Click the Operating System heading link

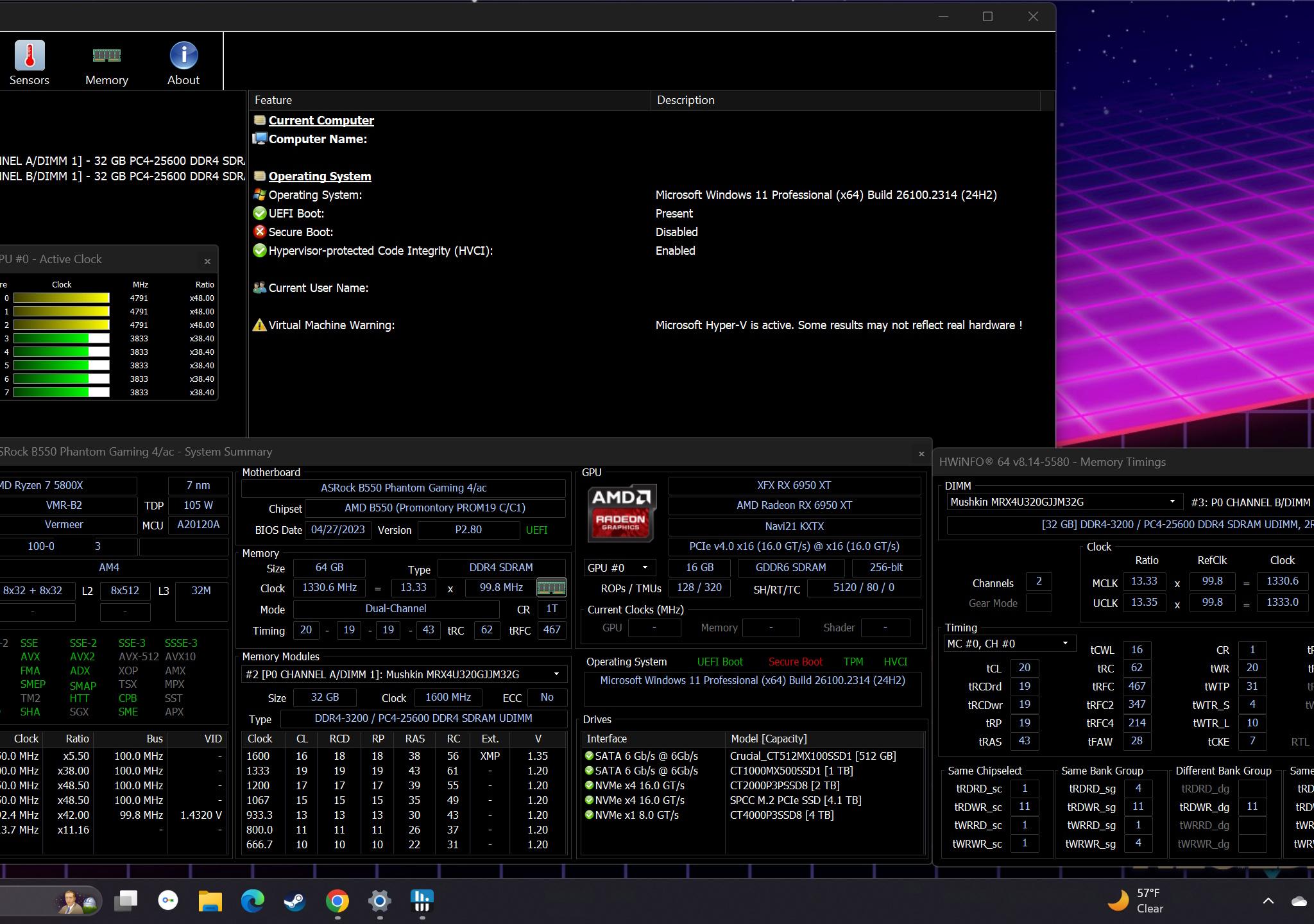pyautogui.click(x=320, y=176)
